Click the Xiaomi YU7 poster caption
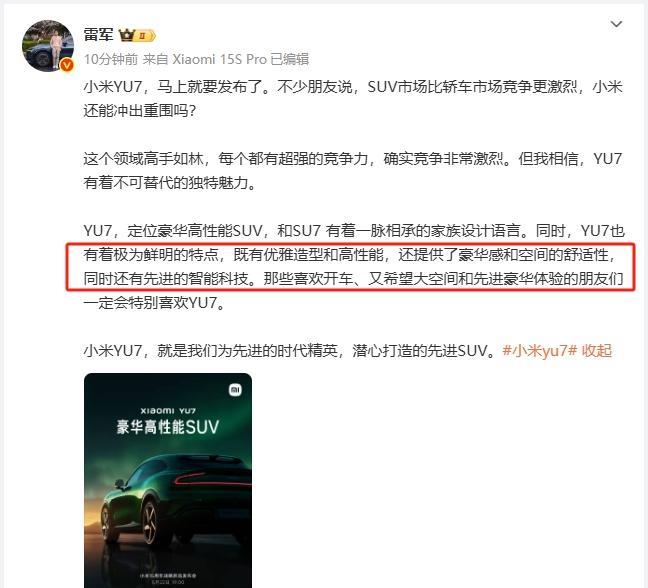 coord(168,411)
